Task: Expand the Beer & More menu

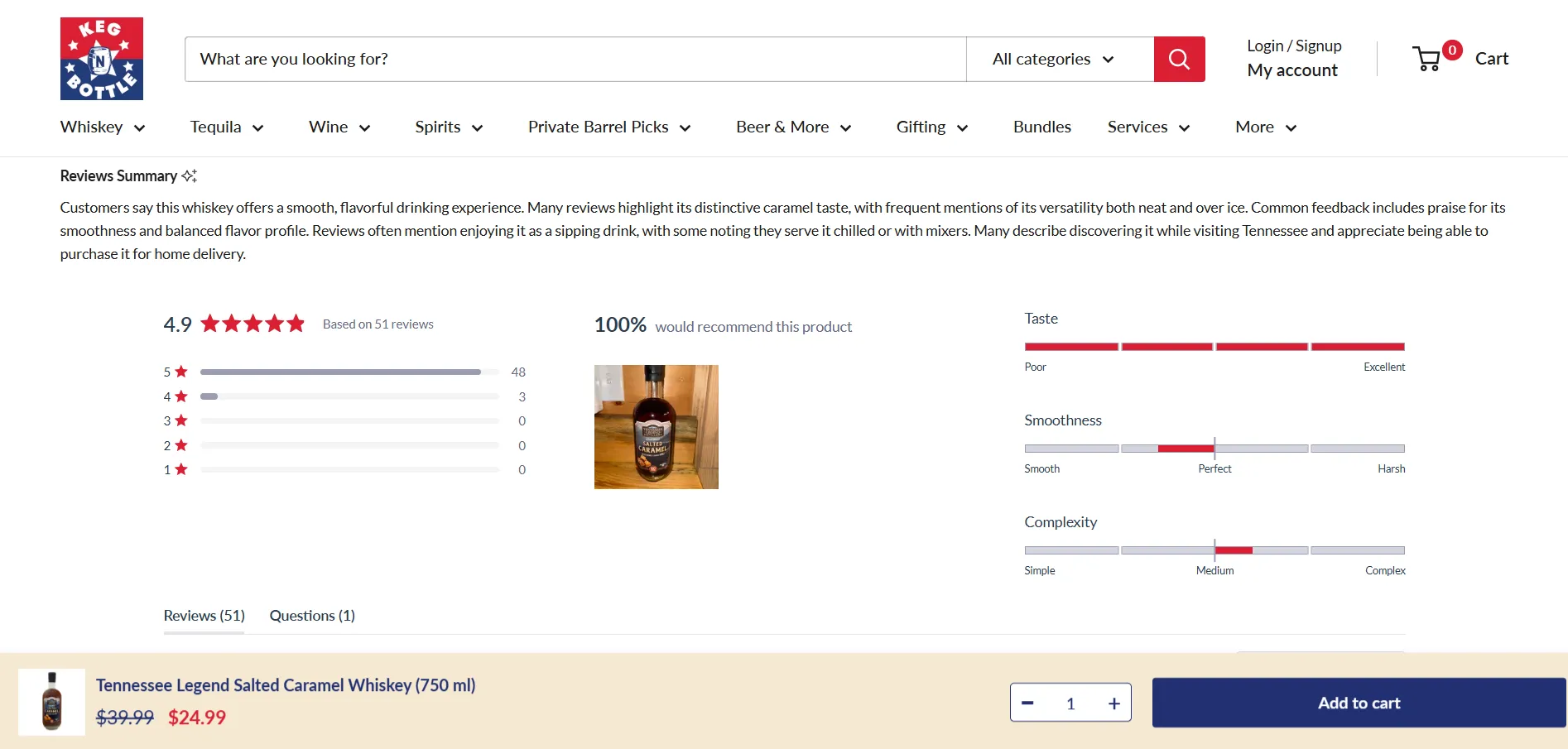Action: tap(793, 127)
